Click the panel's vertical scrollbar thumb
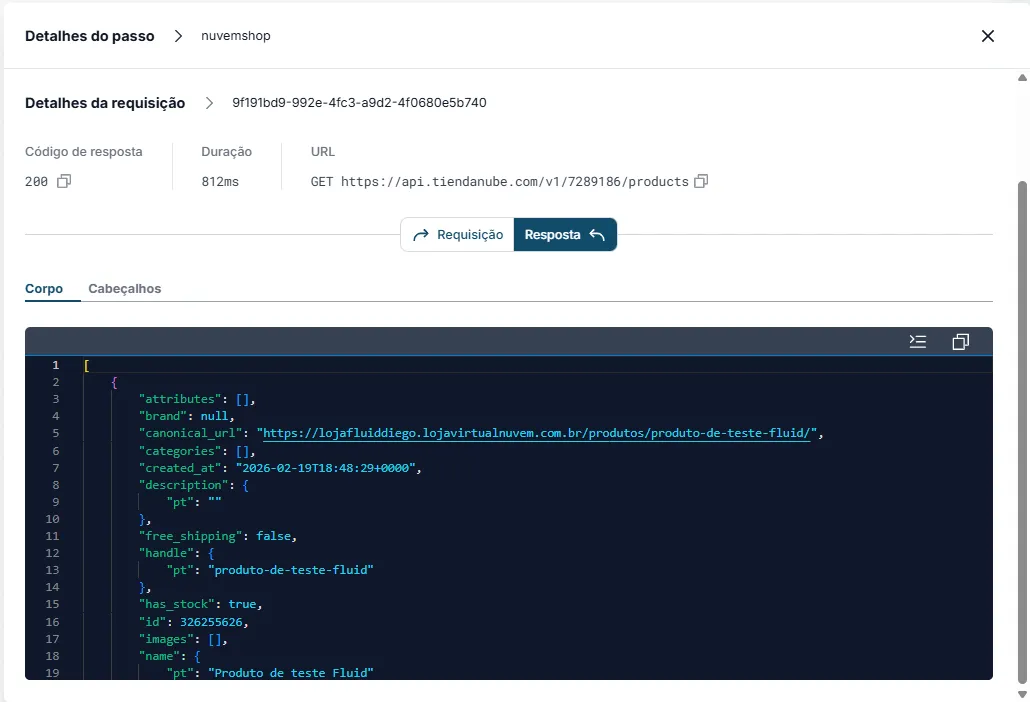1030x702 pixels. tap(1022, 432)
